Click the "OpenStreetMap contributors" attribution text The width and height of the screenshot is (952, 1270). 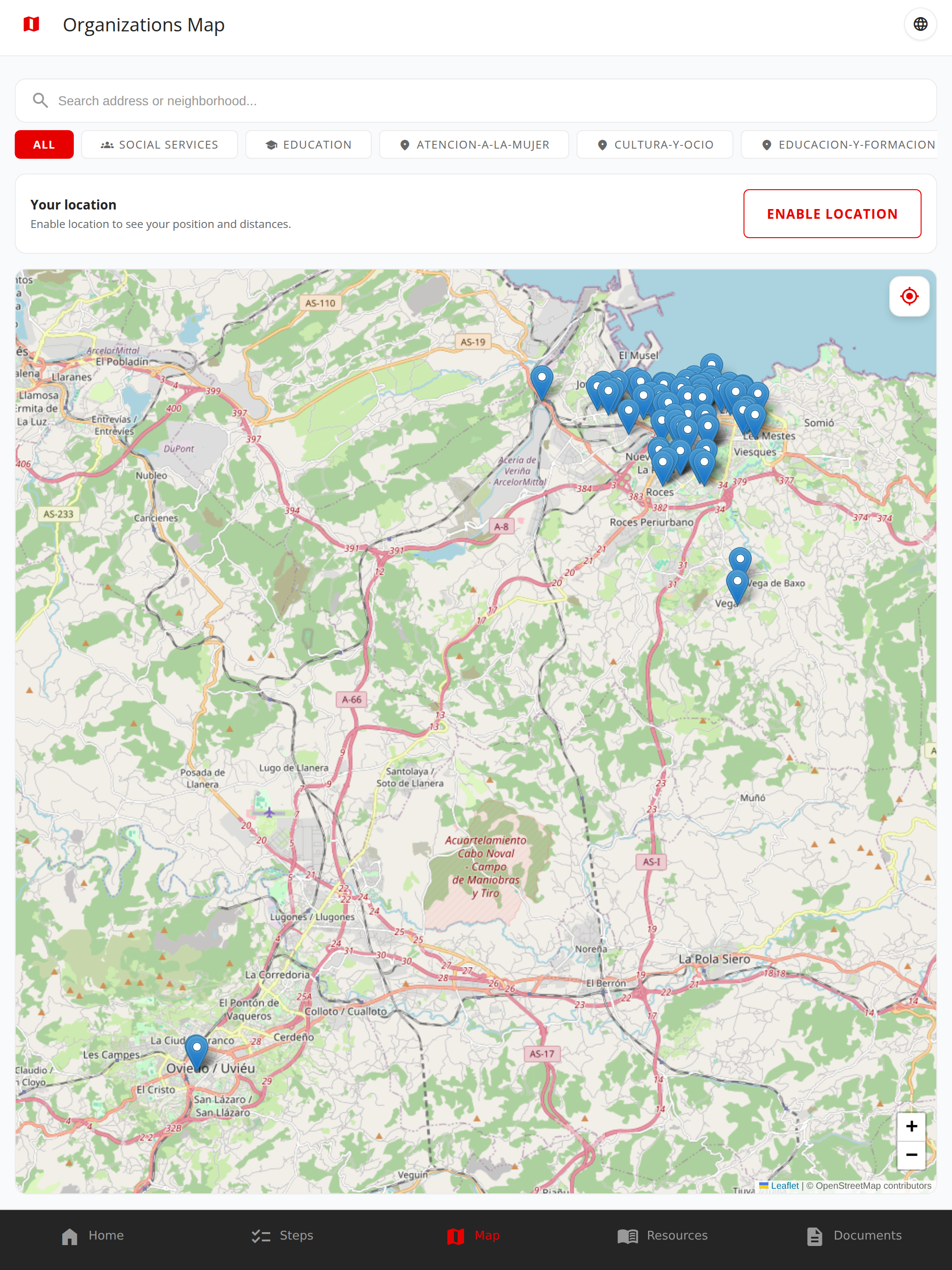pos(874,1186)
